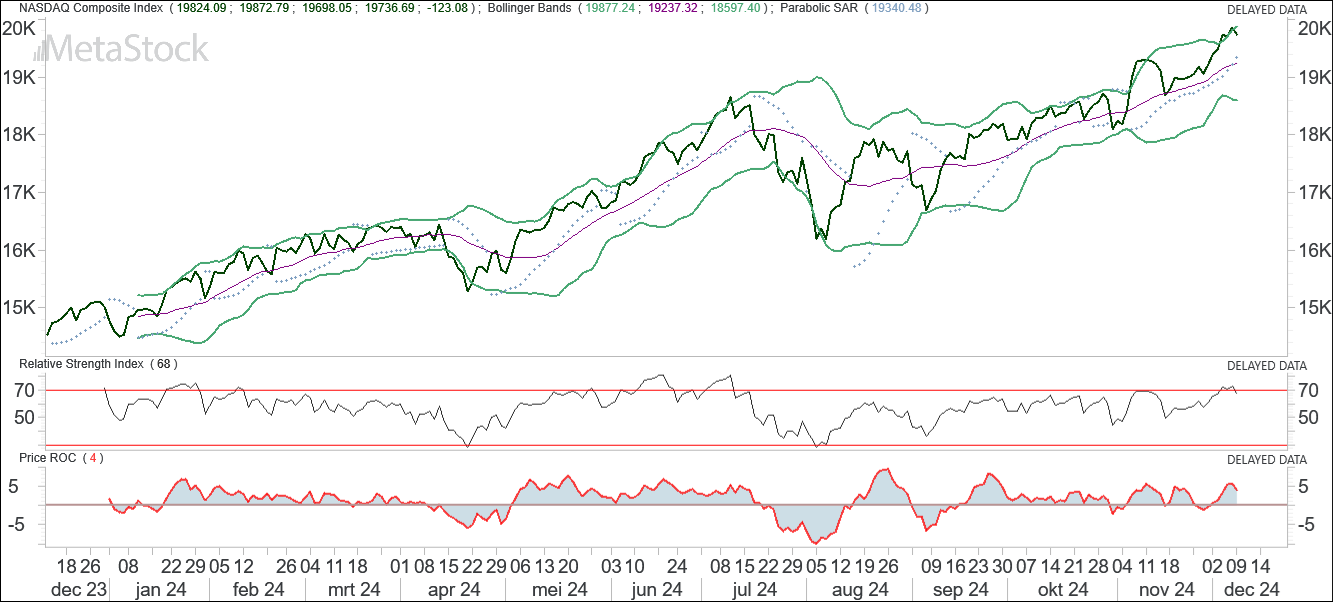The height and width of the screenshot is (602, 1333).
Task: Select the Price ROC panel title
Action: (48, 458)
